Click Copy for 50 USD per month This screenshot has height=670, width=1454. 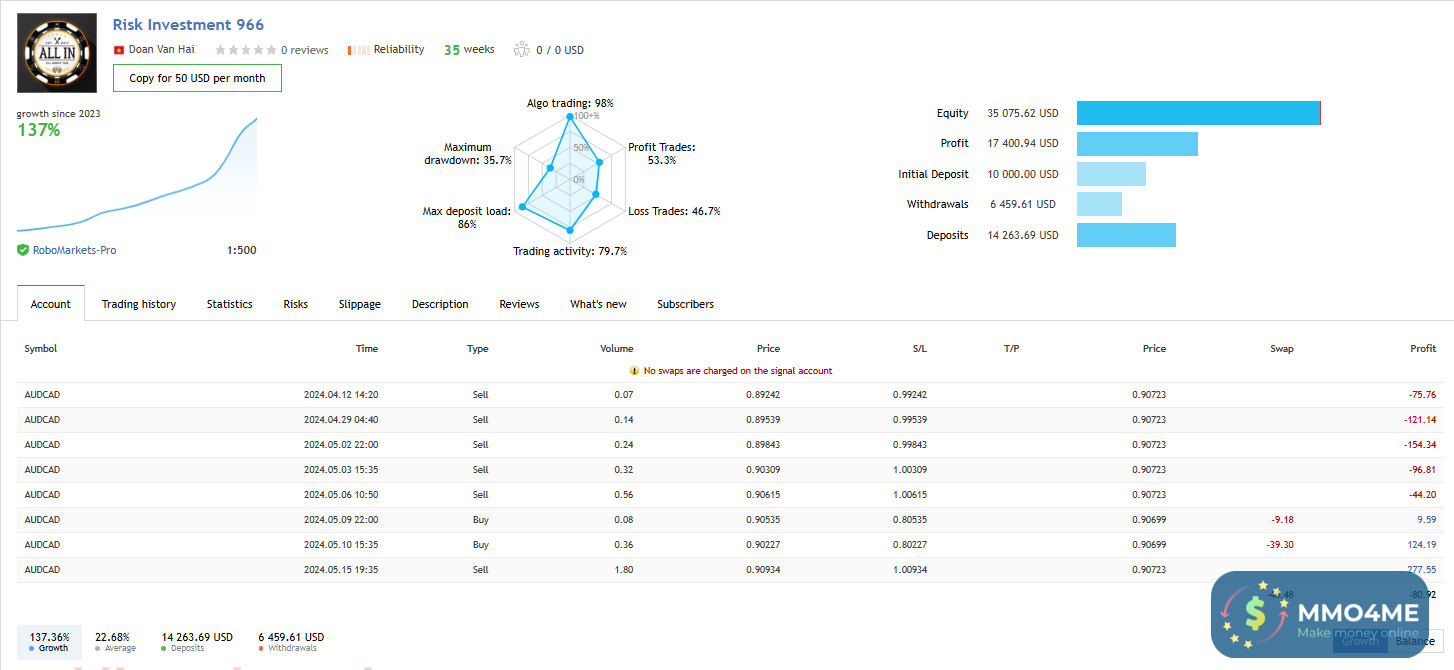(197, 78)
